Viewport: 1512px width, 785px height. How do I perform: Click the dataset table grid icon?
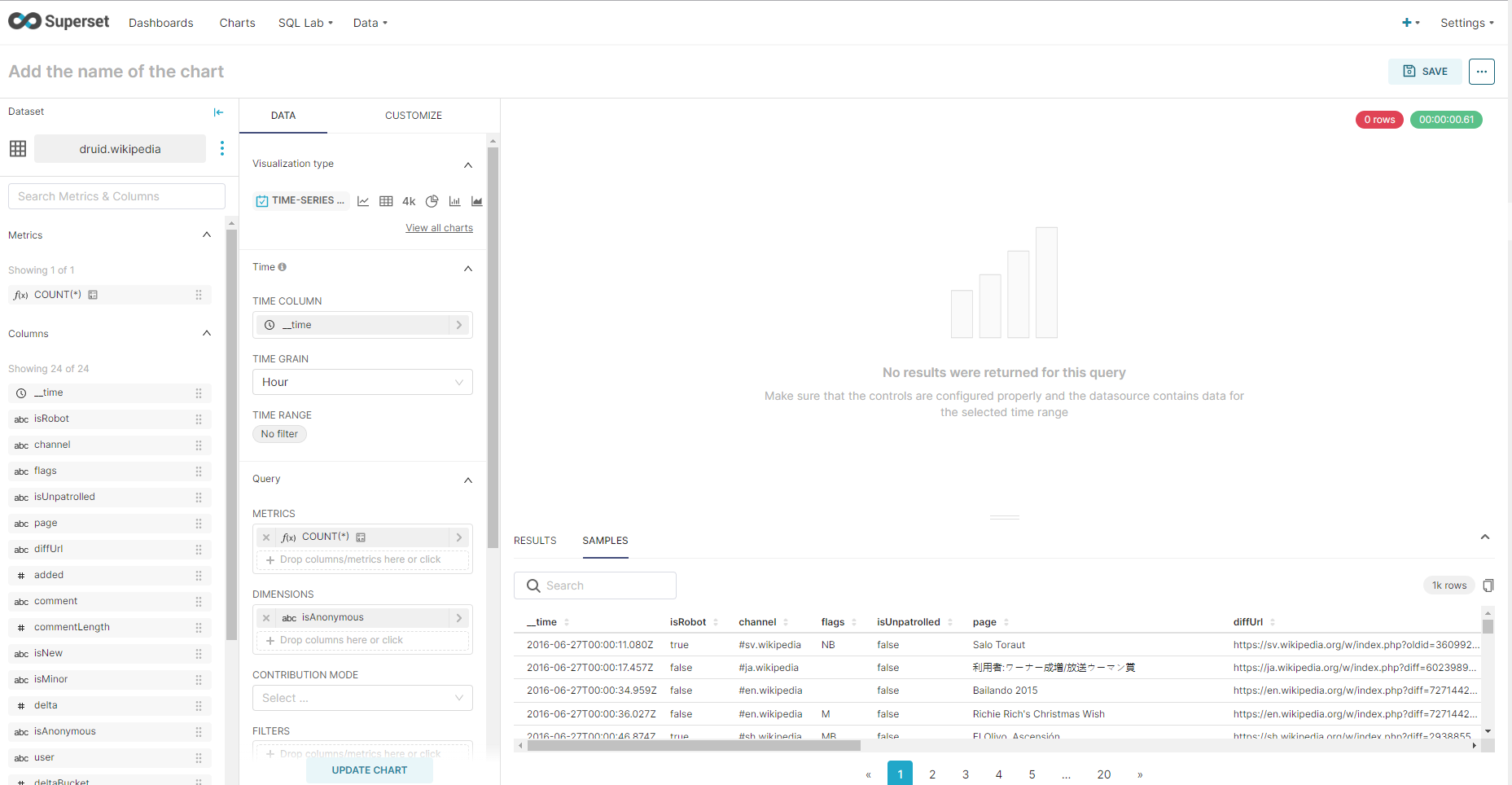pos(18,148)
